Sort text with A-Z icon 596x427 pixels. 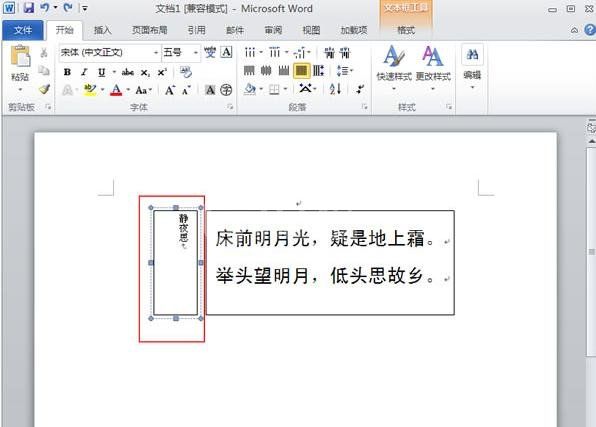(335, 89)
